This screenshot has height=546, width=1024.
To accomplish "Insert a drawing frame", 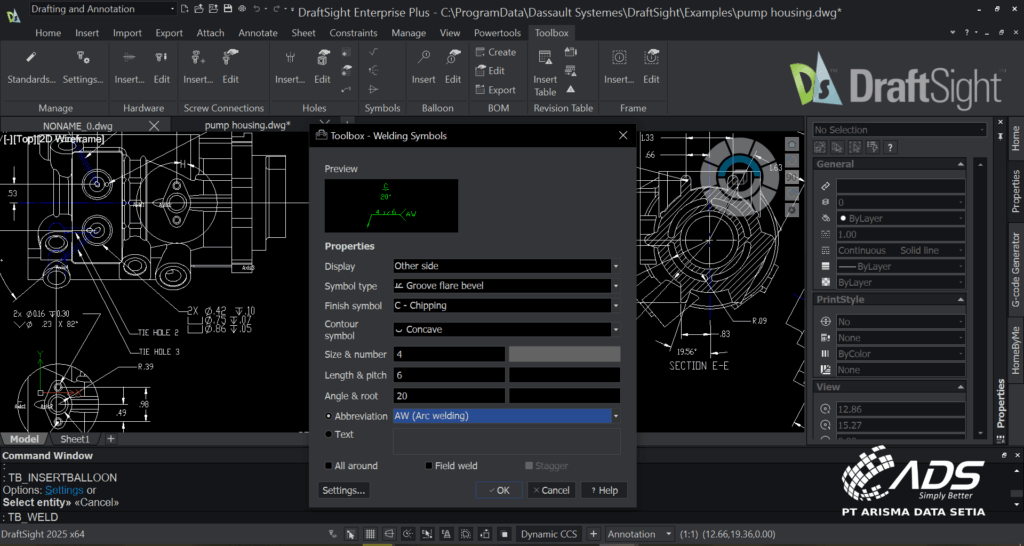I will tap(618, 67).
